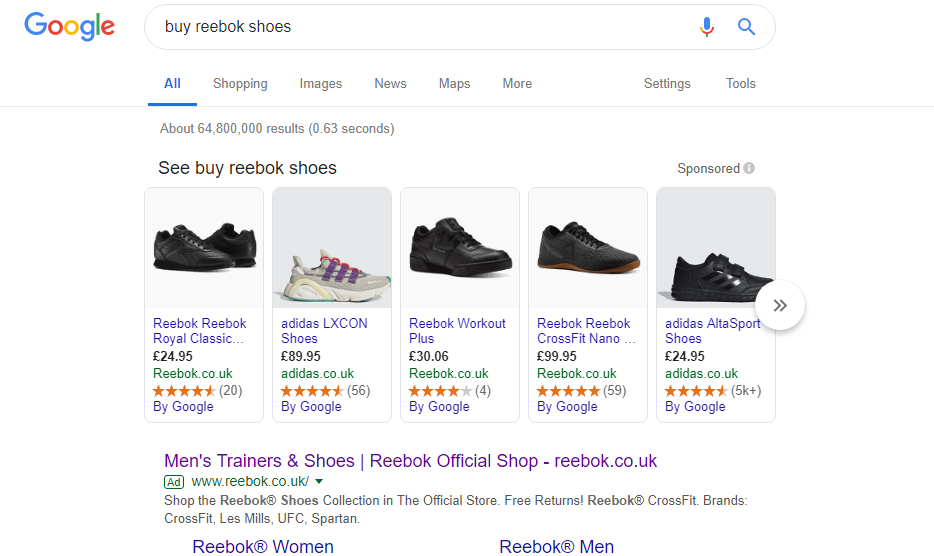The width and height of the screenshot is (934, 556).
Task: Open the adidas LXCON Shoes title link
Action: coord(324,331)
